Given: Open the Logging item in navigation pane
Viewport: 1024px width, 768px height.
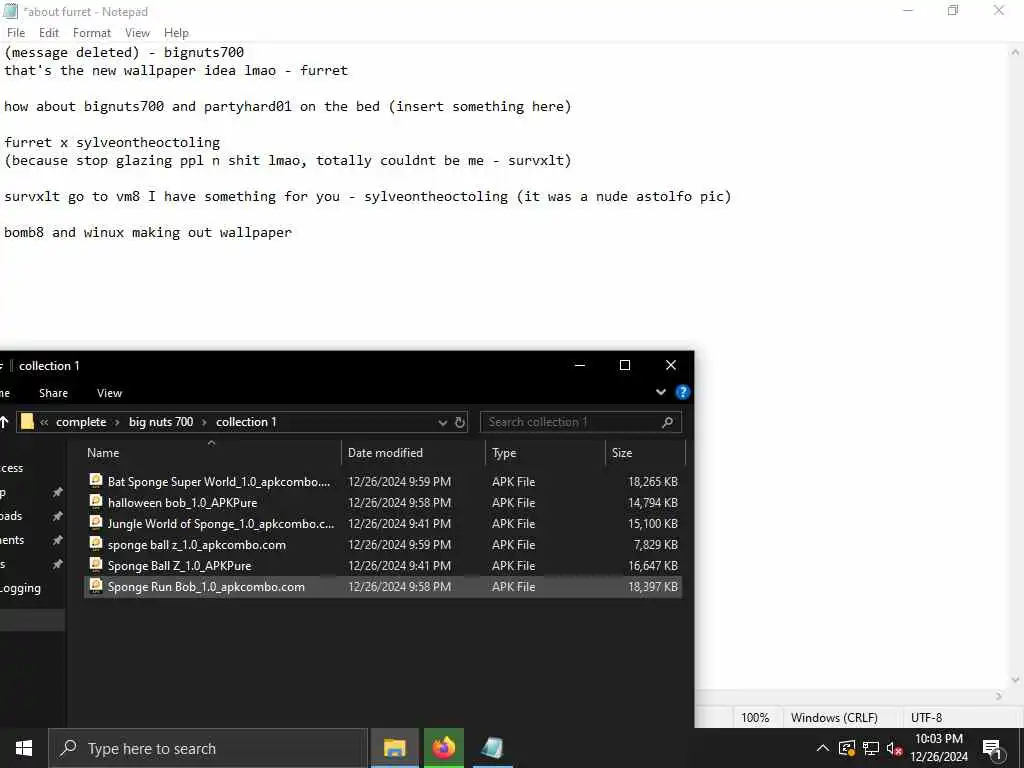Looking at the screenshot, I should tap(20, 588).
